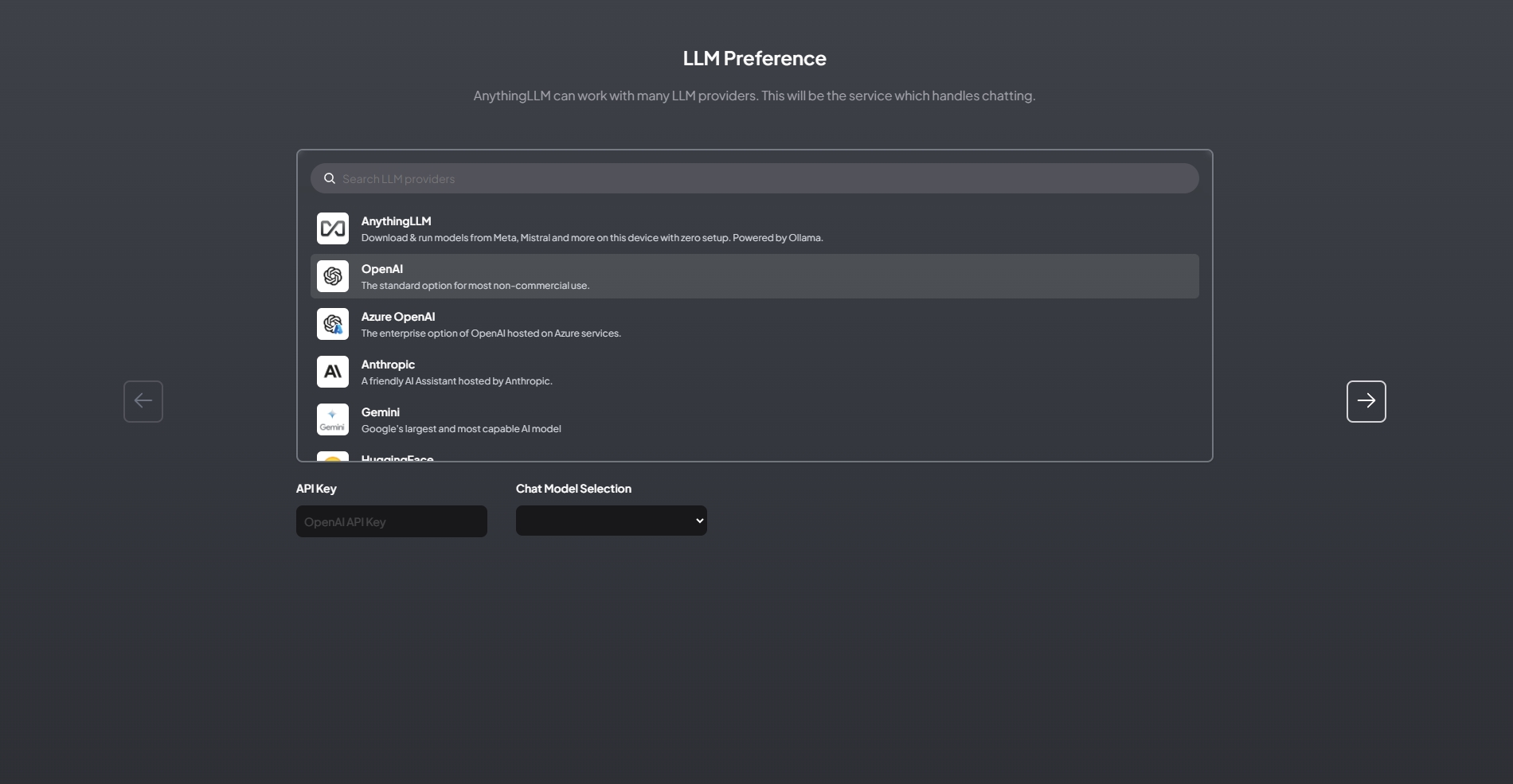Pick Gemini as the LLM provider
Viewport: 1513px width, 784px height.
(381, 412)
